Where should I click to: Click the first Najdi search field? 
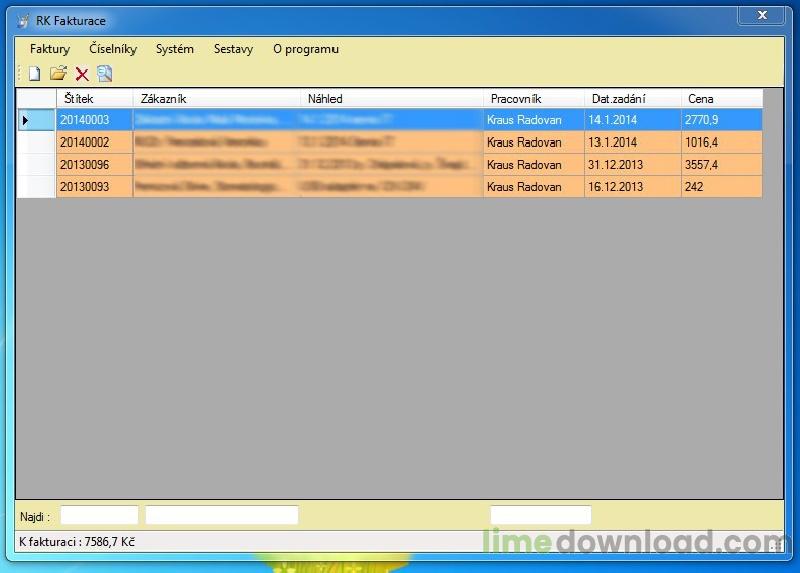pos(99,515)
